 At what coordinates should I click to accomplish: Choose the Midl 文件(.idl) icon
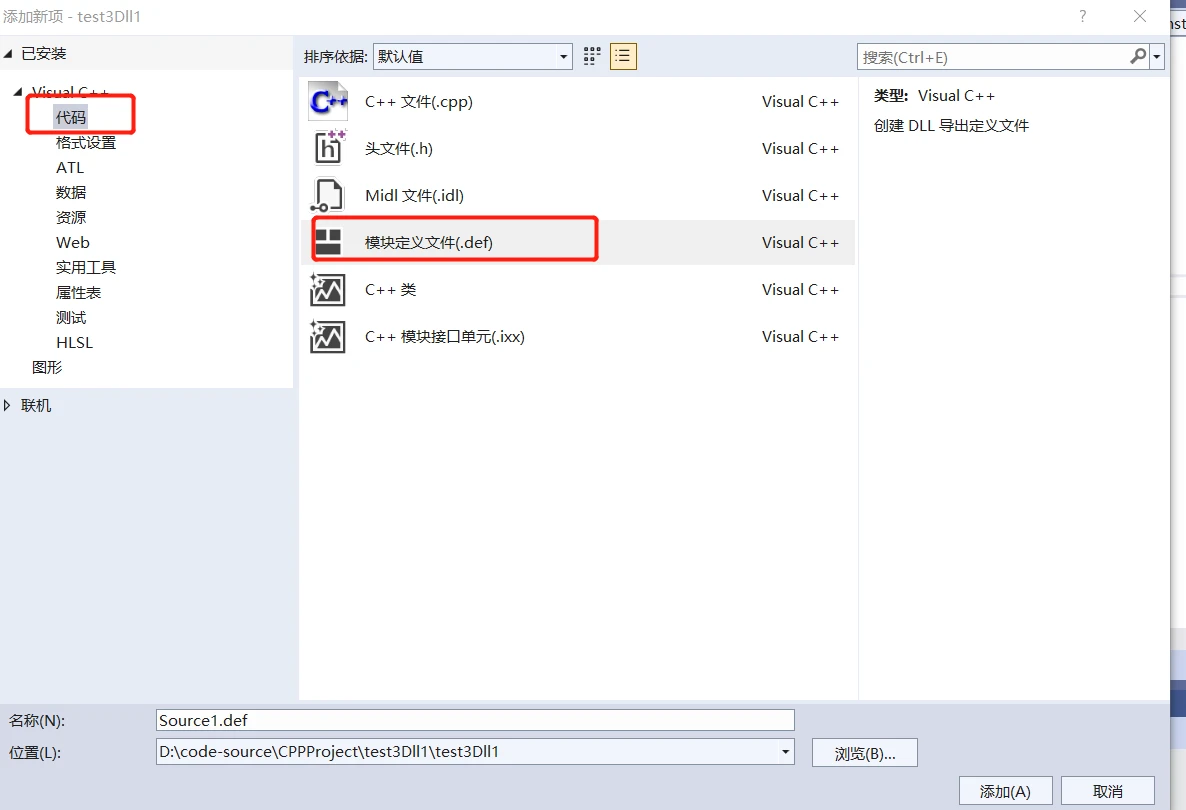pos(328,195)
